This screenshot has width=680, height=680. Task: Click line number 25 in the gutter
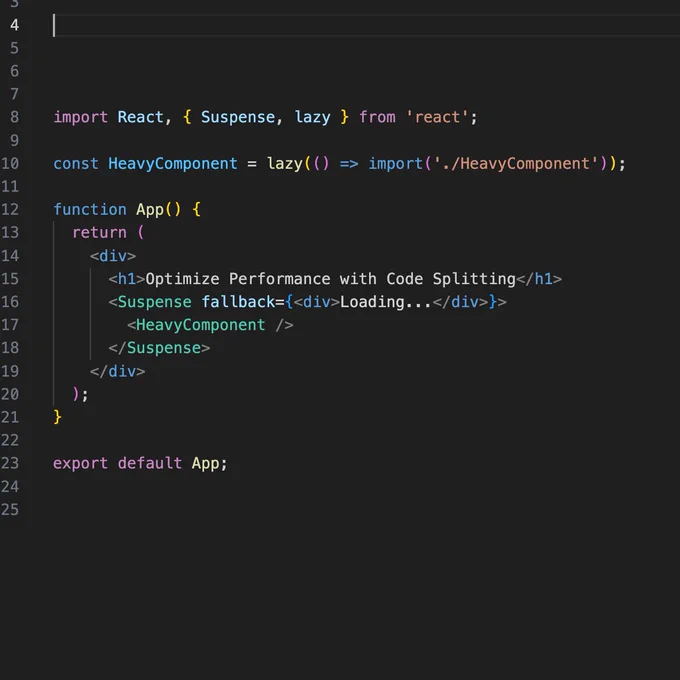click(10, 510)
